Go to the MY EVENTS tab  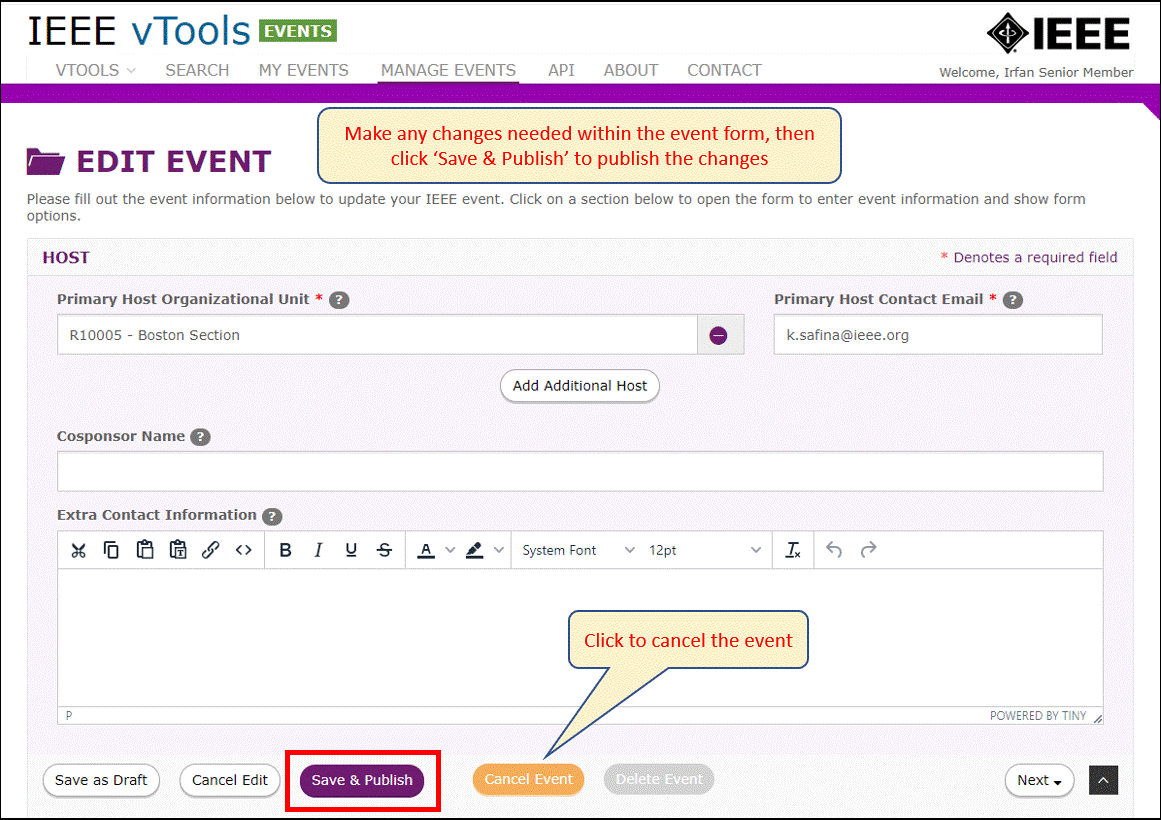304,70
